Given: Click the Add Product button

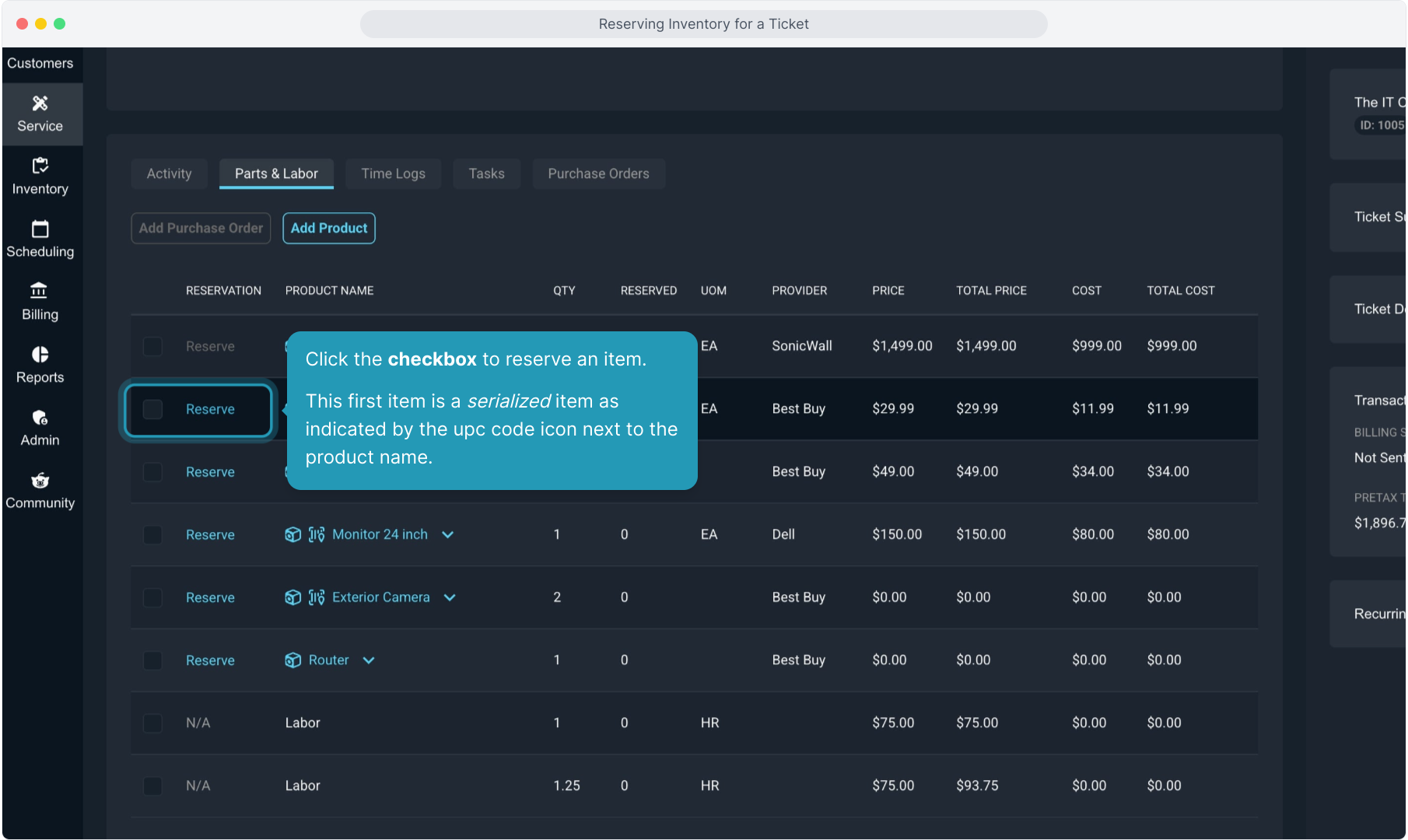Looking at the screenshot, I should point(329,228).
